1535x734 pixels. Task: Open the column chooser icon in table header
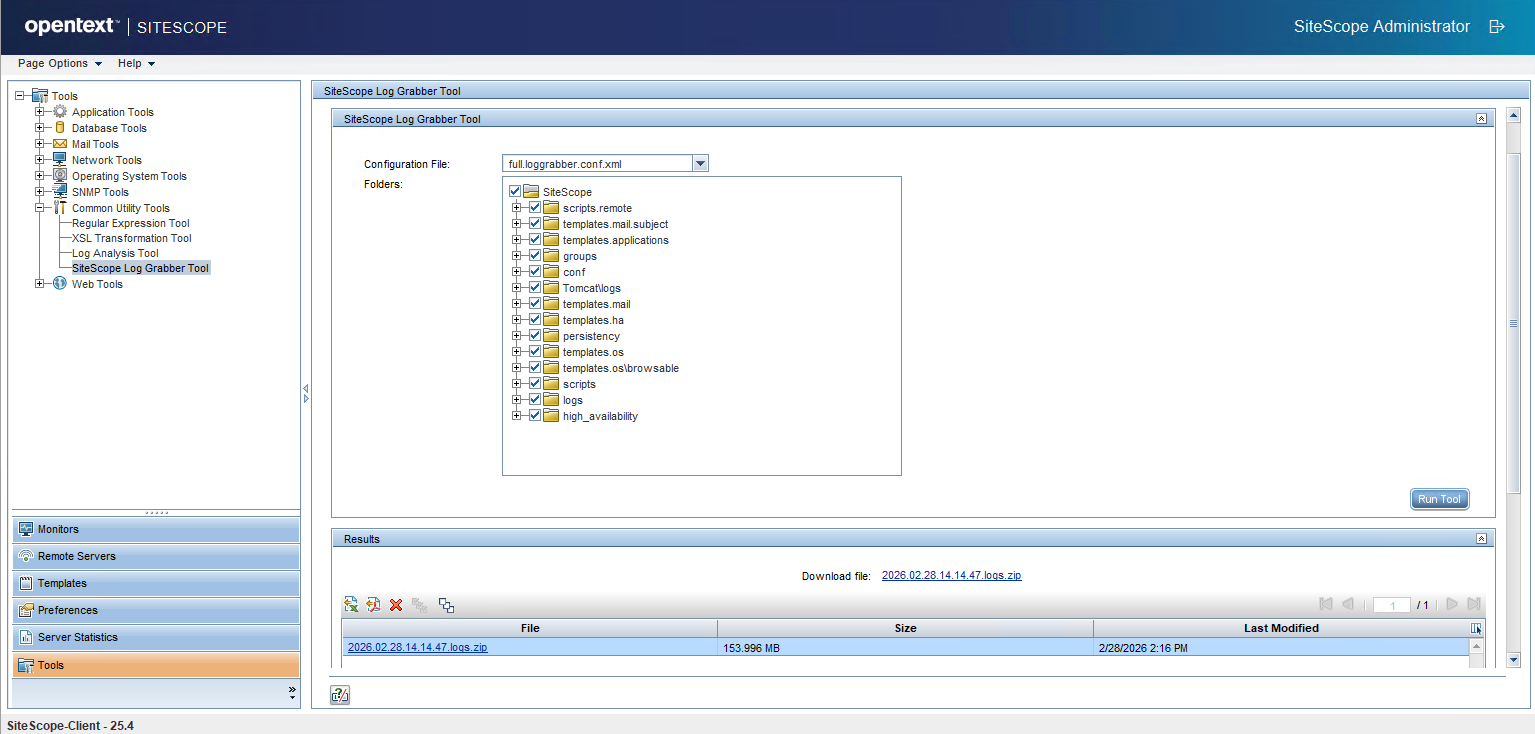1476,628
